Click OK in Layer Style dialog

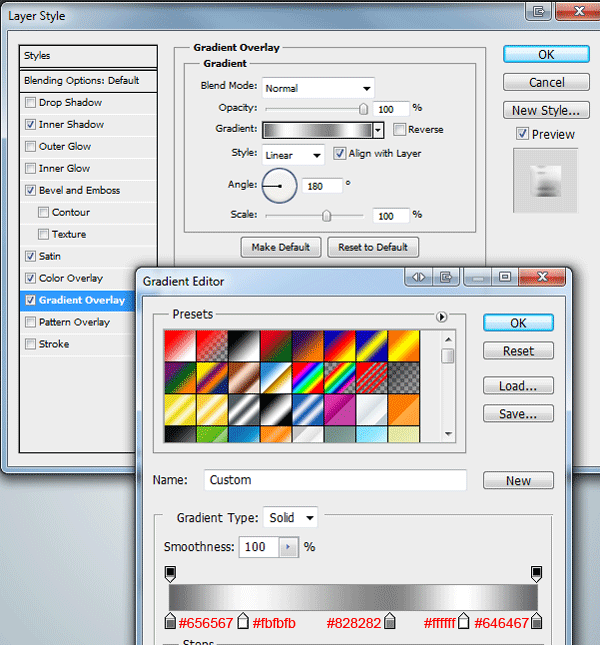pos(546,54)
